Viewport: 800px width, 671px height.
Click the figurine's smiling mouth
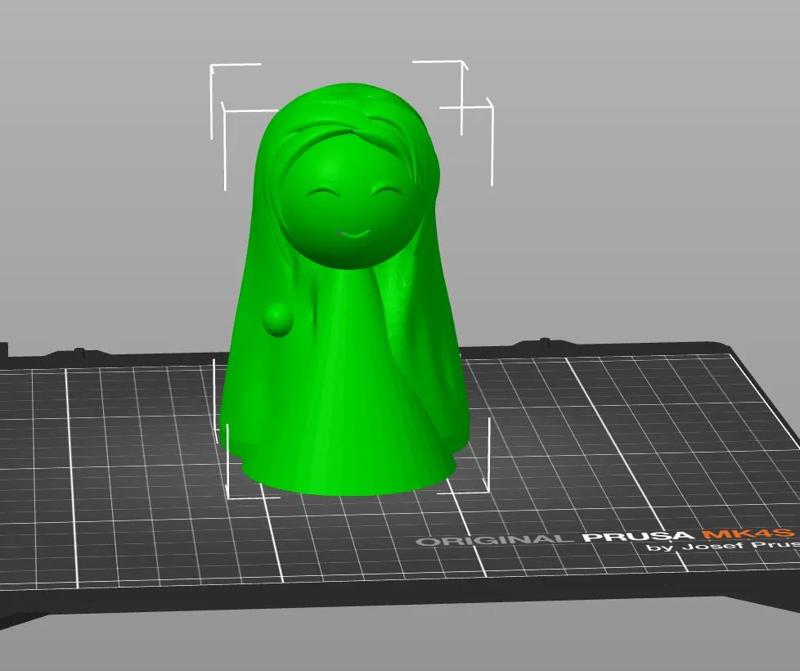(353, 234)
